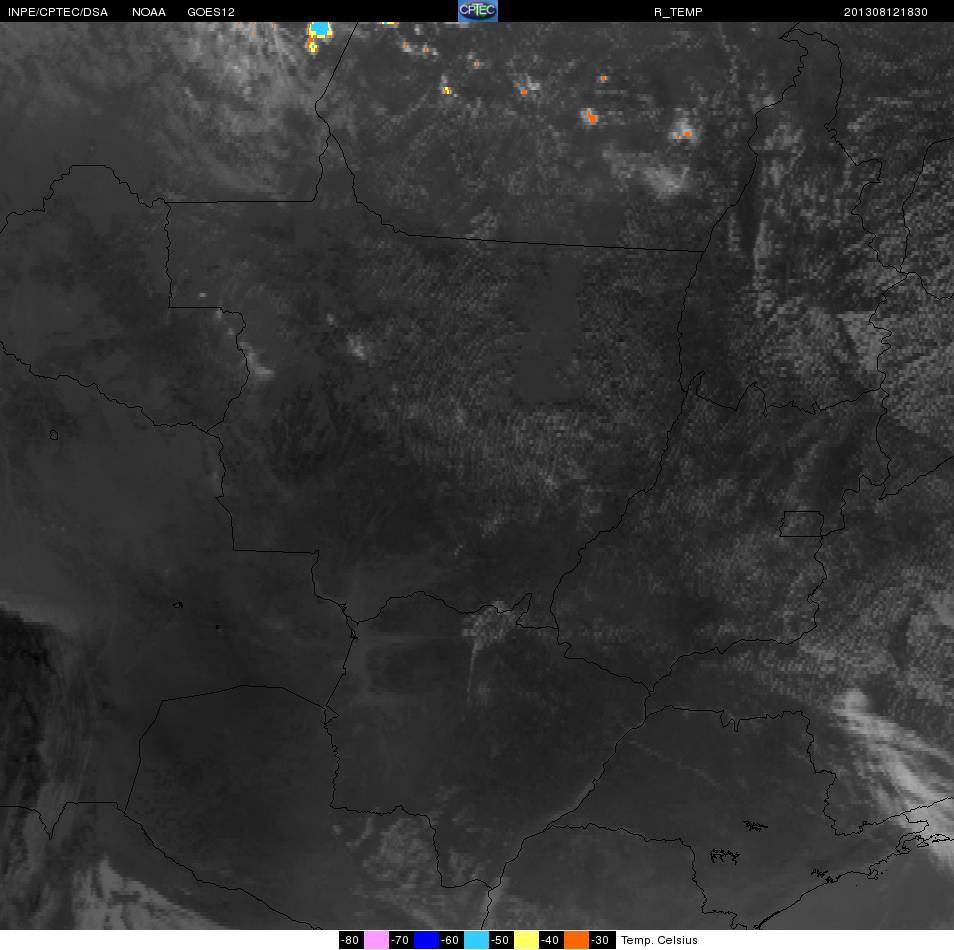Click the R_TEMP product label
This screenshot has height=950, width=954.
pyautogui.click(x=678, y=12)
